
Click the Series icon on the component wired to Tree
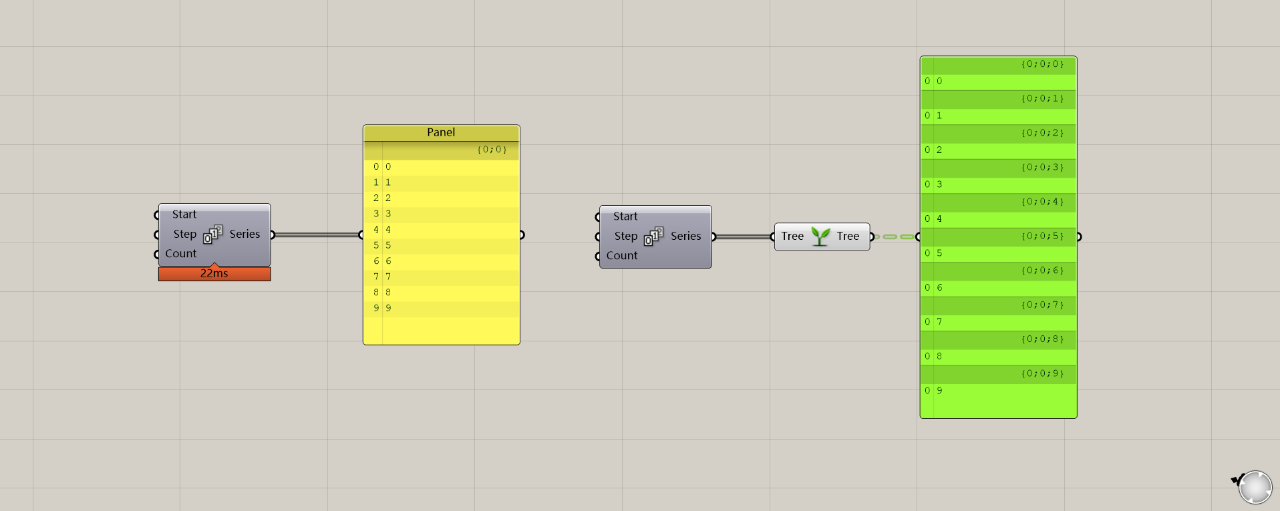pyautogui.click(x=654, y=237)
